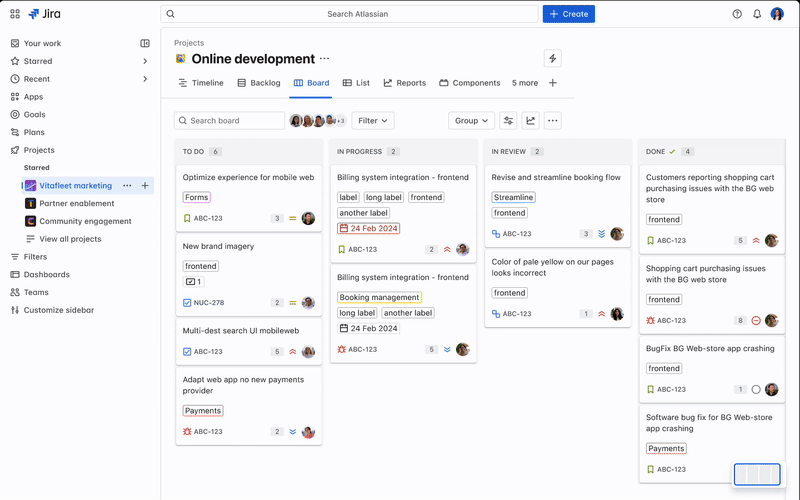Collapse sidebar with the panel toggle icon
This screenshot has height=500, width=800.
145,43
